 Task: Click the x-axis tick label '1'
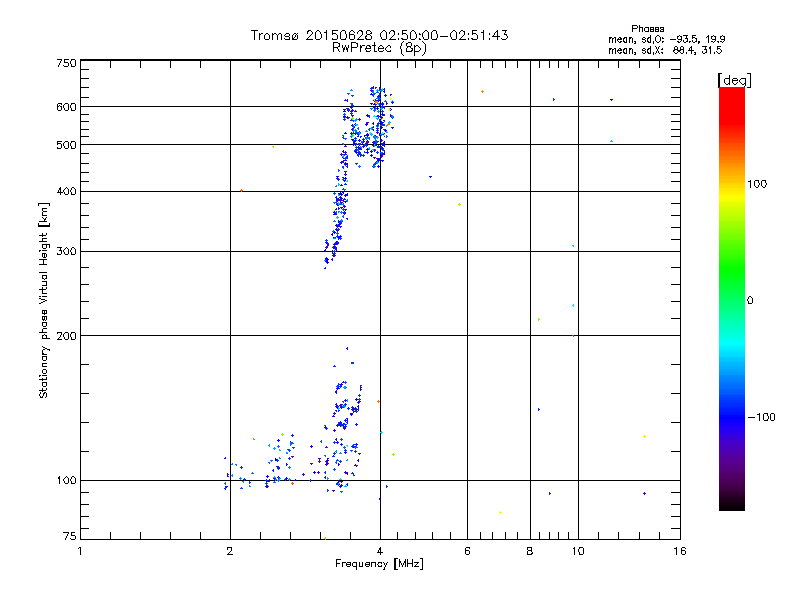[80, 551]
